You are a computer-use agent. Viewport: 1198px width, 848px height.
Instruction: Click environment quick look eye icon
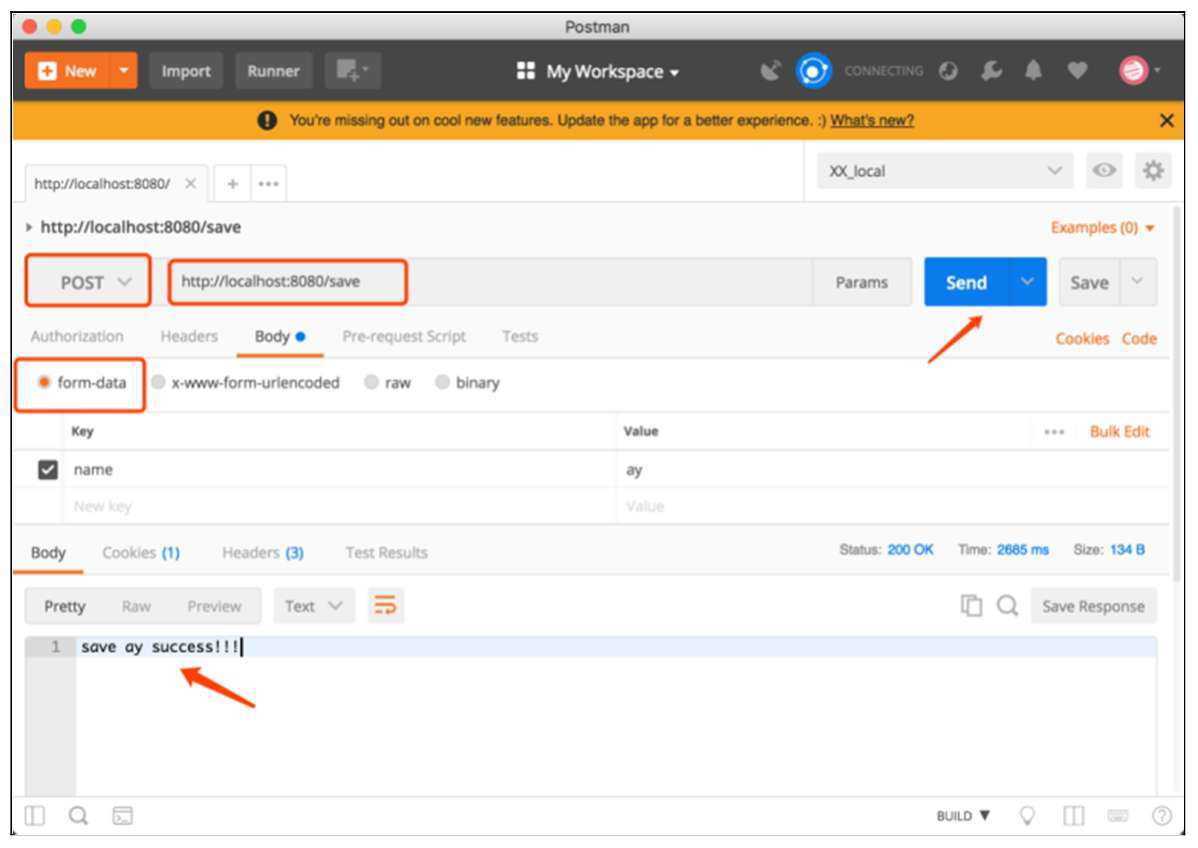(1104, 170)
